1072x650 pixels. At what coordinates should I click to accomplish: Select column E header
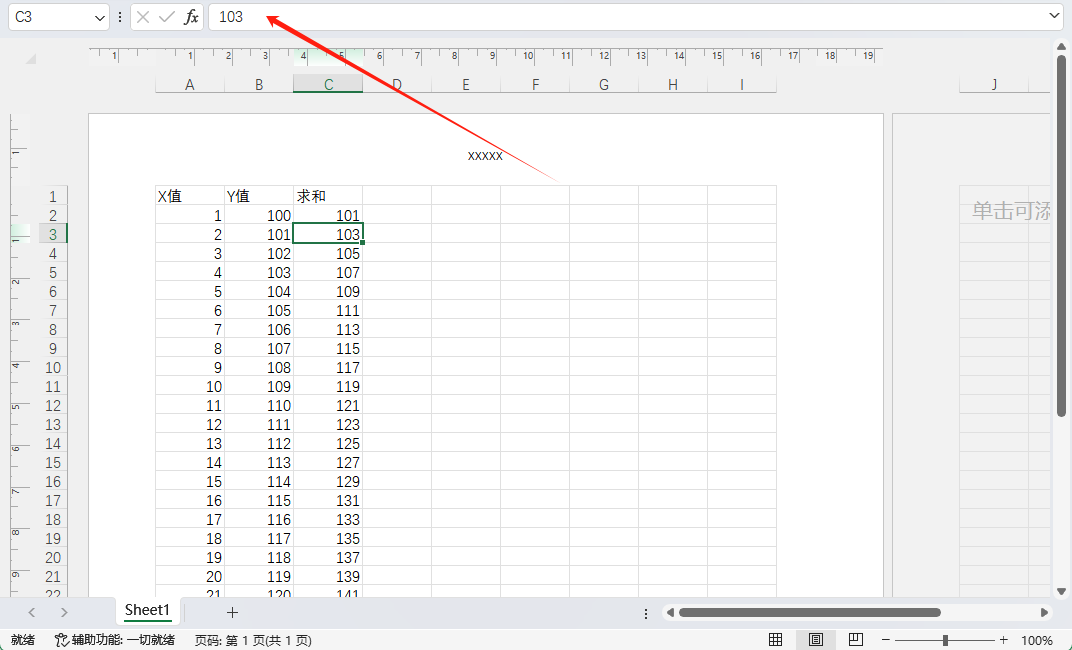pyautogui.click(x=466, y=84)
